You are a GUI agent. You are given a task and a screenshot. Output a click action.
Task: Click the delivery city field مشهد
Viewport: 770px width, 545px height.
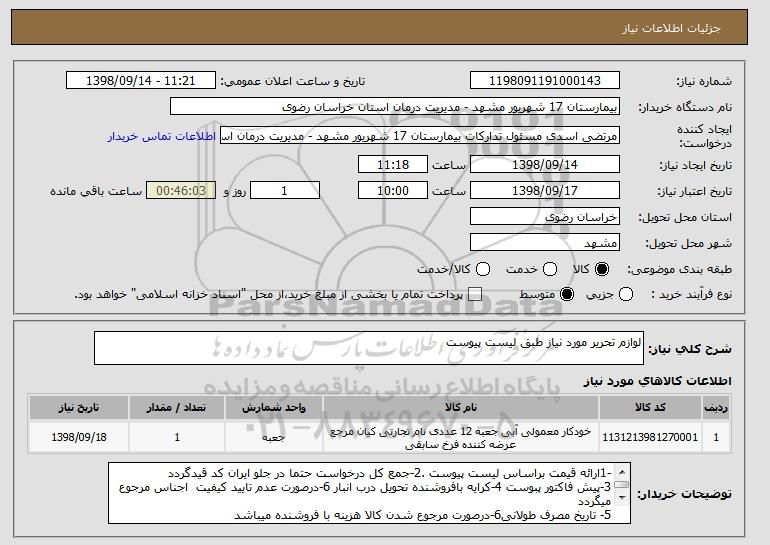[x=545, y=243]
